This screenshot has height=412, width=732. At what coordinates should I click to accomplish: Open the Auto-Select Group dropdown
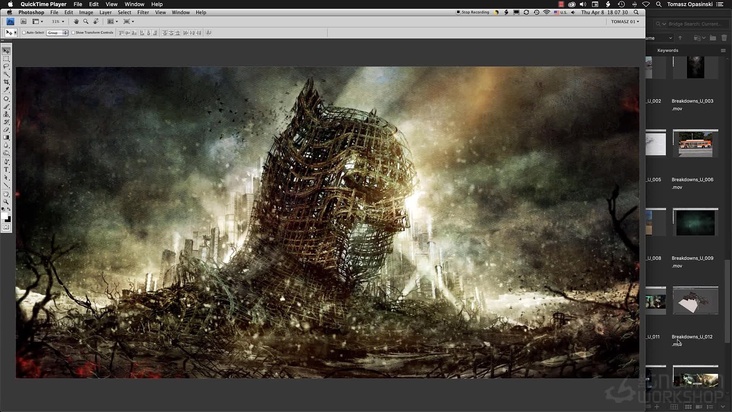click(x=57, y=33)
